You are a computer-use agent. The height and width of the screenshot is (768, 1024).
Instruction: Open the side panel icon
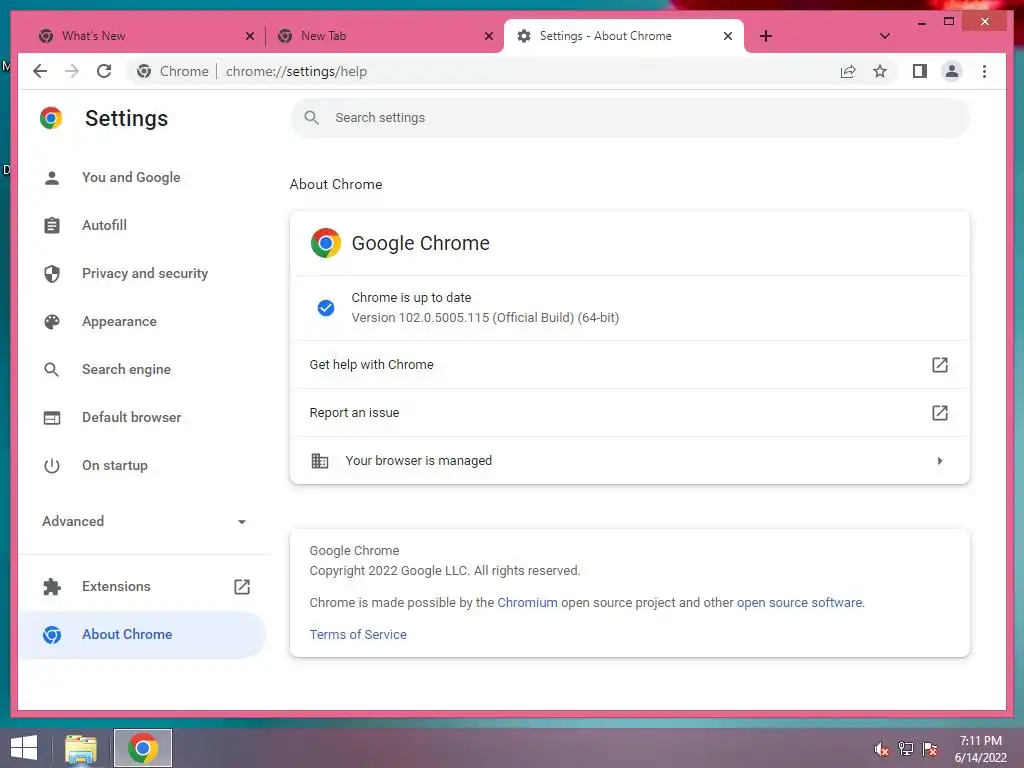[x=920, y=71]
